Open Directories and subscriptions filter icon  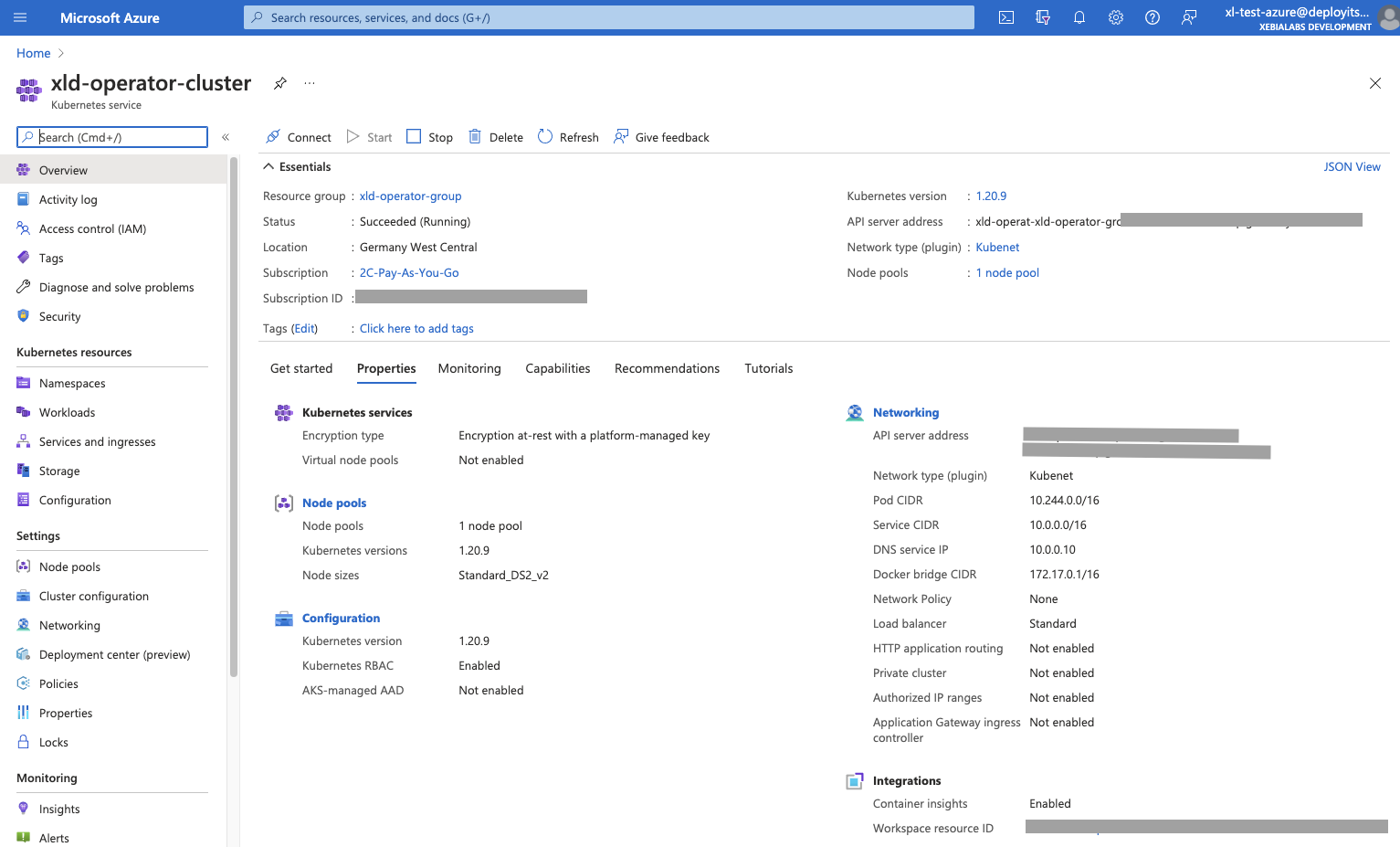point(1043,17)
